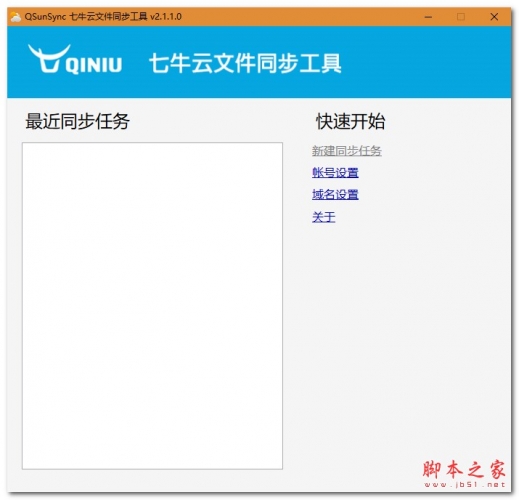Screen dimensions: 519x500
Task: Open the 帐号设置 account settings link
Action: point(335,173)
